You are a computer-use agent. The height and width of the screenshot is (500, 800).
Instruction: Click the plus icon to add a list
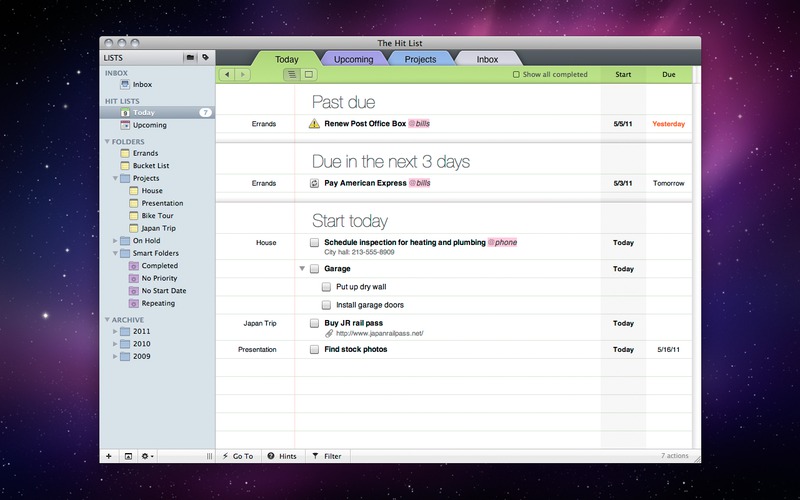coord(109,456)
